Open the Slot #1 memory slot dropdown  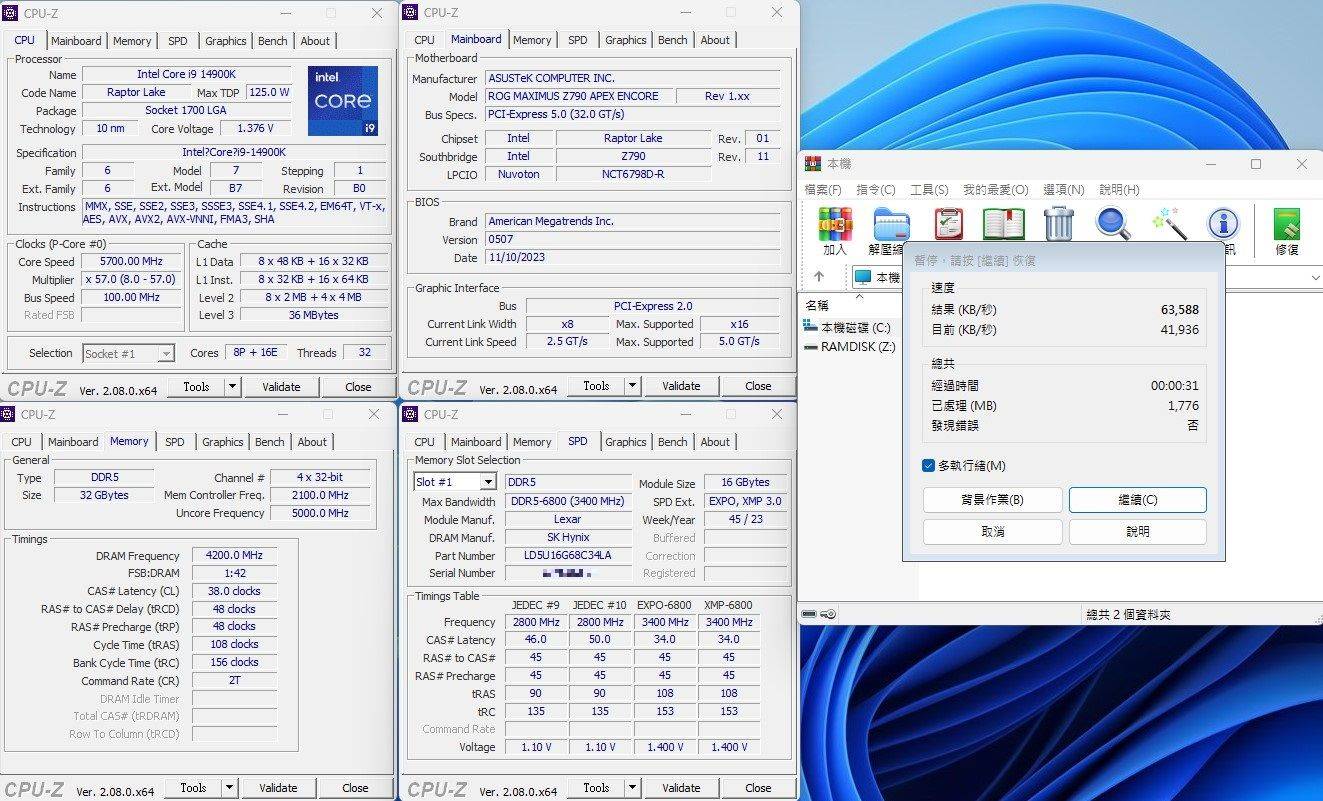[454, 482]
